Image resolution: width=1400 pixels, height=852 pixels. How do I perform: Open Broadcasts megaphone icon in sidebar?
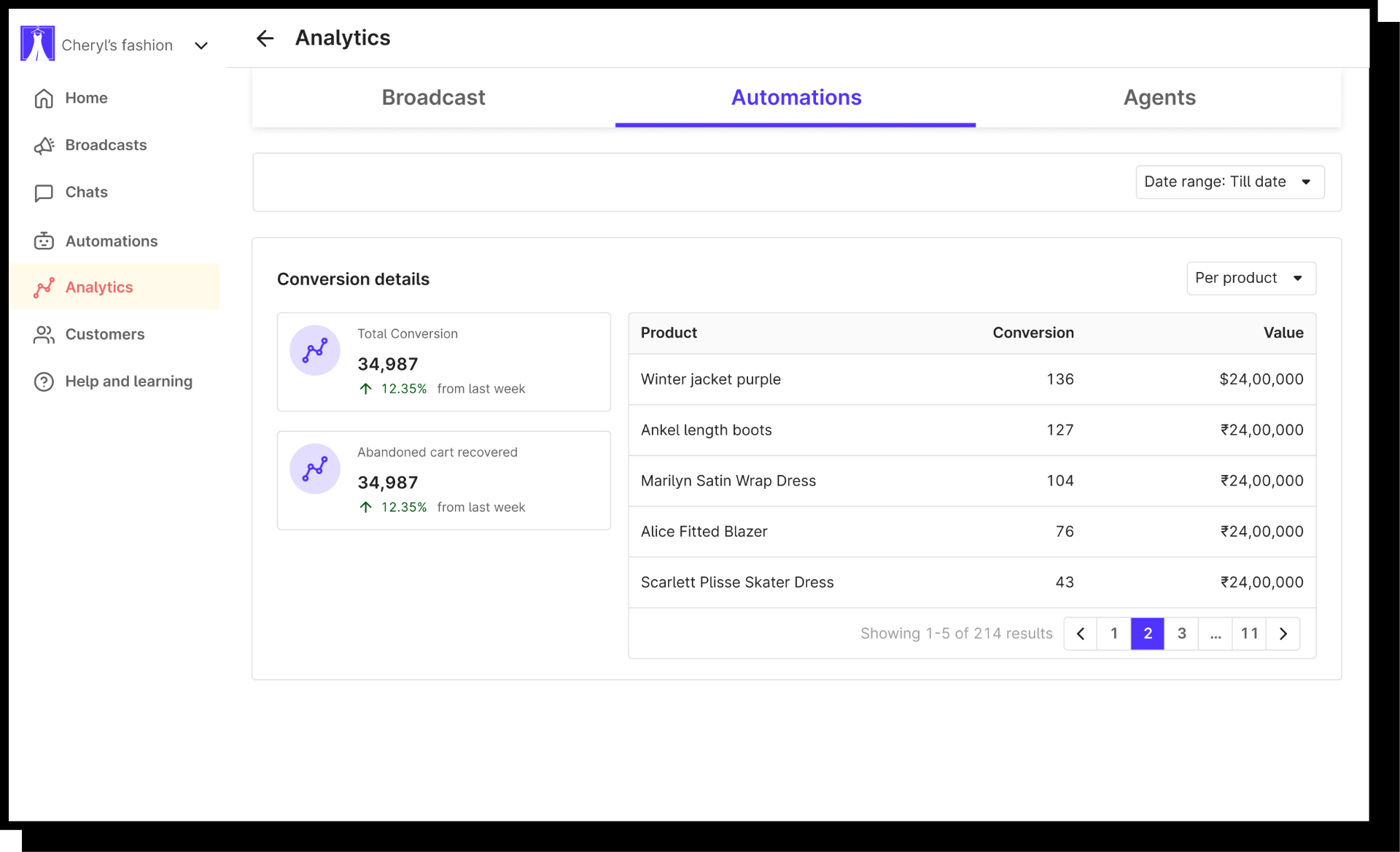tap(44, 146)
